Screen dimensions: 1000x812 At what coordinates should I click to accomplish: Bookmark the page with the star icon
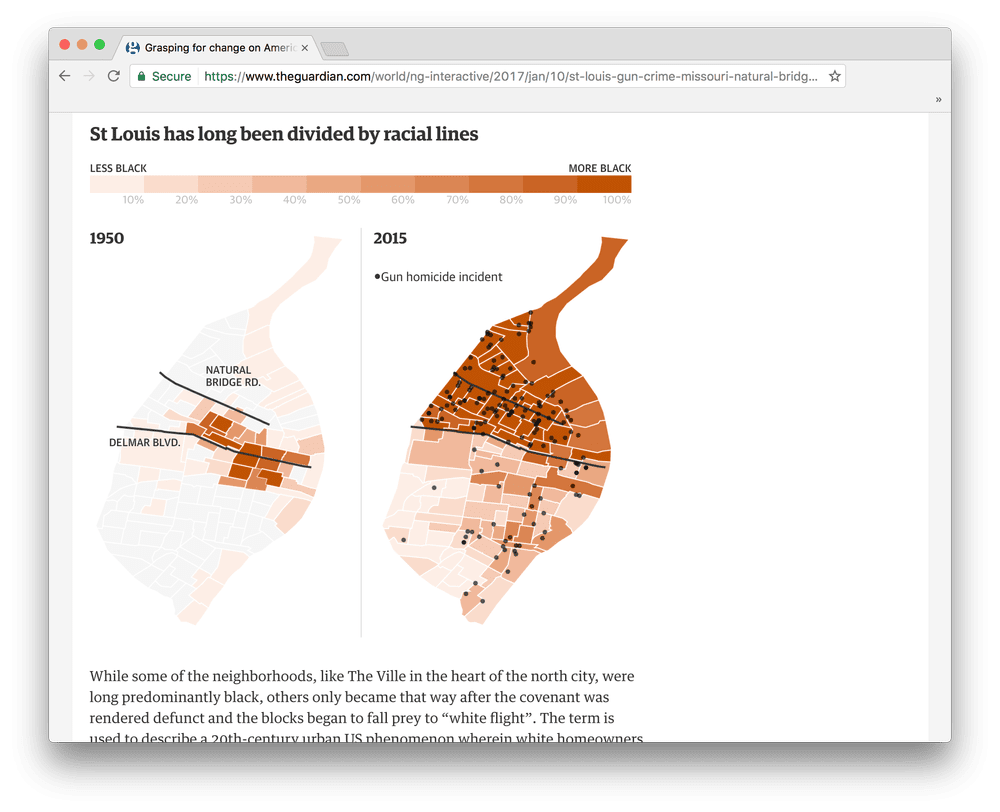[835, 76]
